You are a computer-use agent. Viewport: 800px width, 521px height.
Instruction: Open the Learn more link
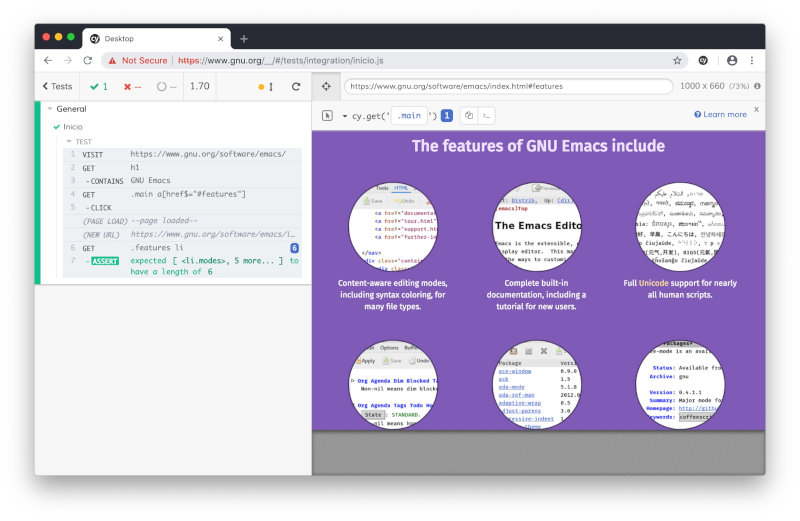(x=720, y=115)
